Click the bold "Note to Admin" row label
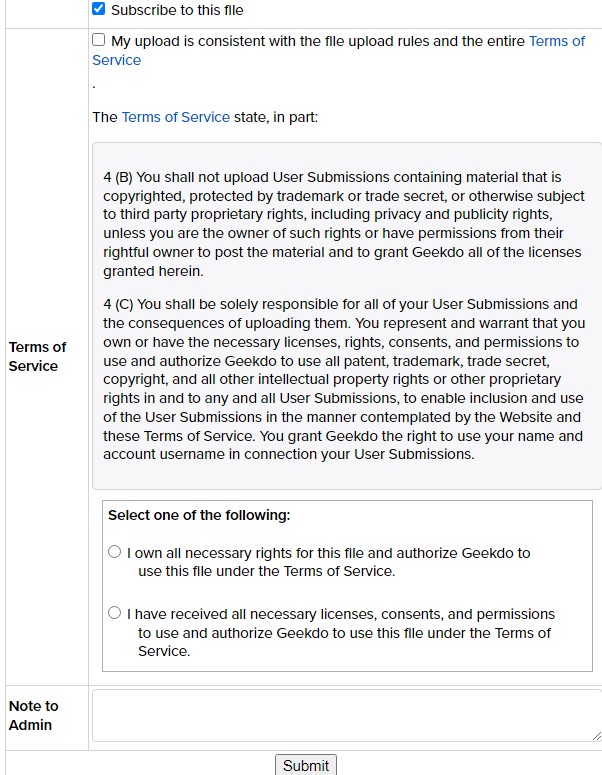 point(34,715)
